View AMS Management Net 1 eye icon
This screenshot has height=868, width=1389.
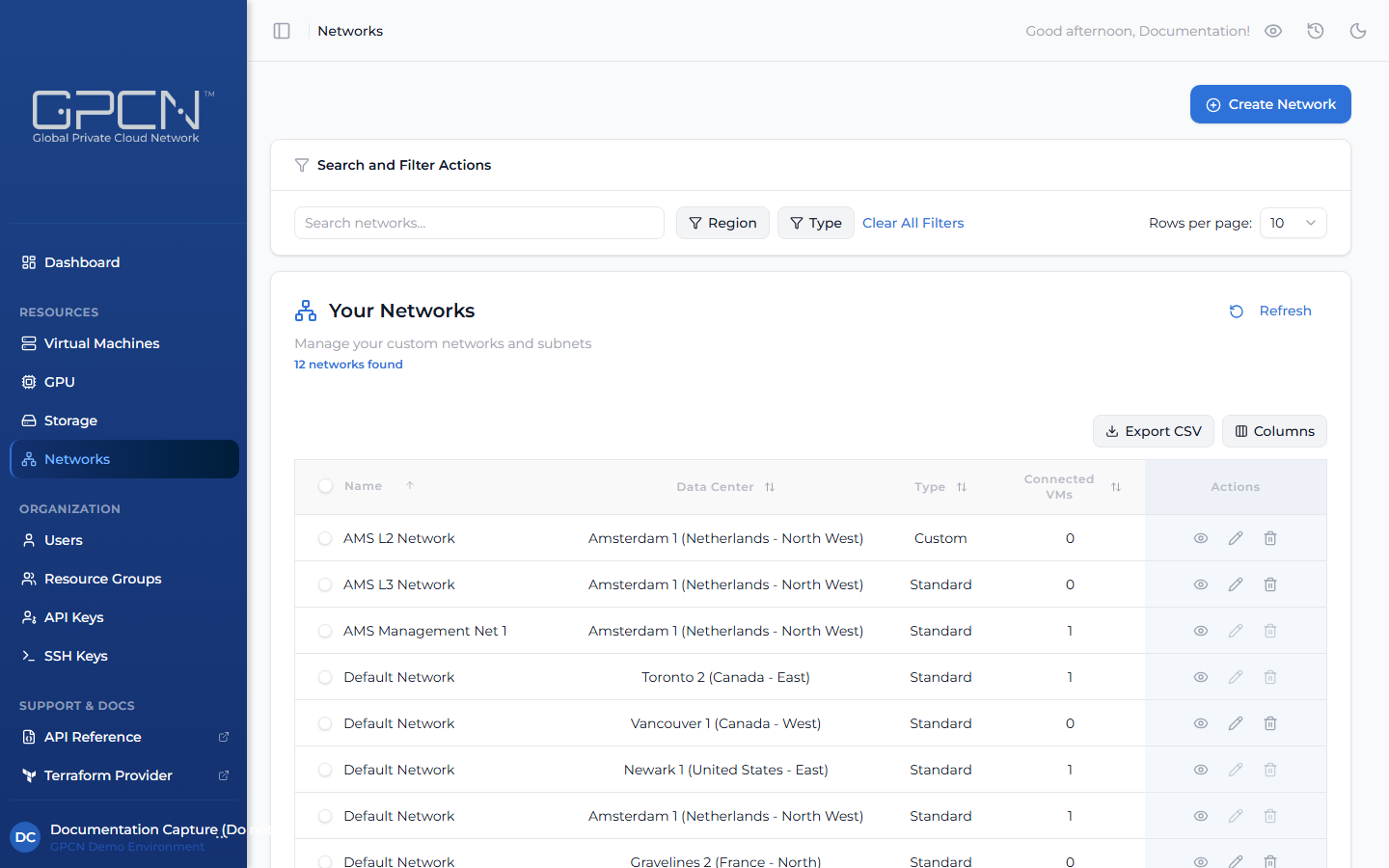[1201, 631]
